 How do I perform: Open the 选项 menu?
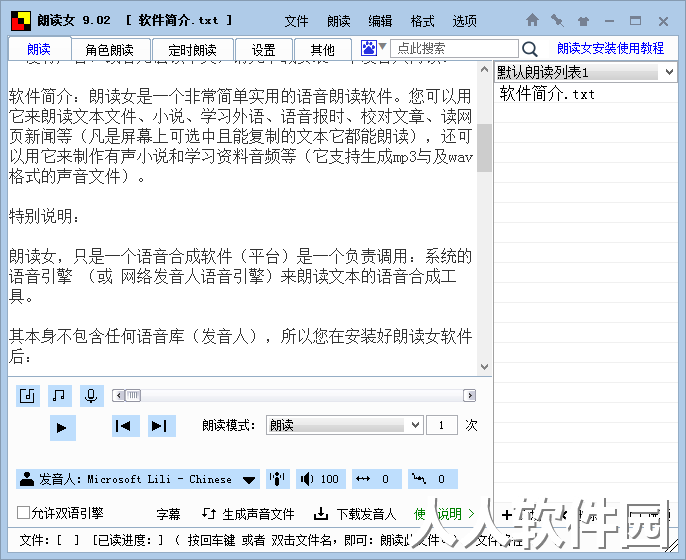tap(464, 21)
